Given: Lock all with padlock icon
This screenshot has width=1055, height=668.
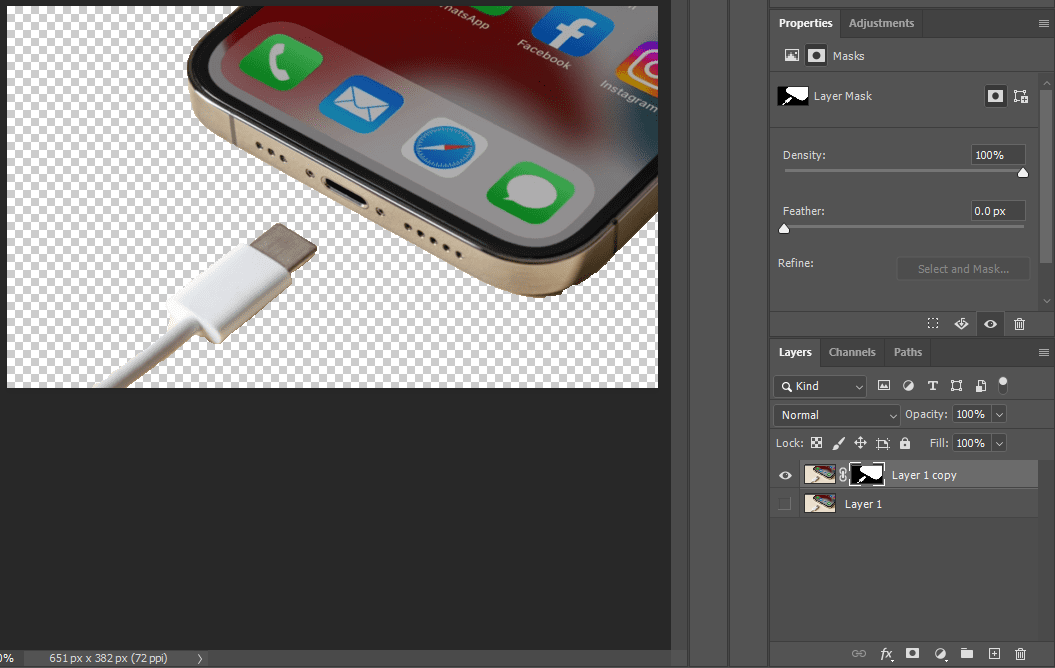Looking at the screenshot, I should [905, 443].
